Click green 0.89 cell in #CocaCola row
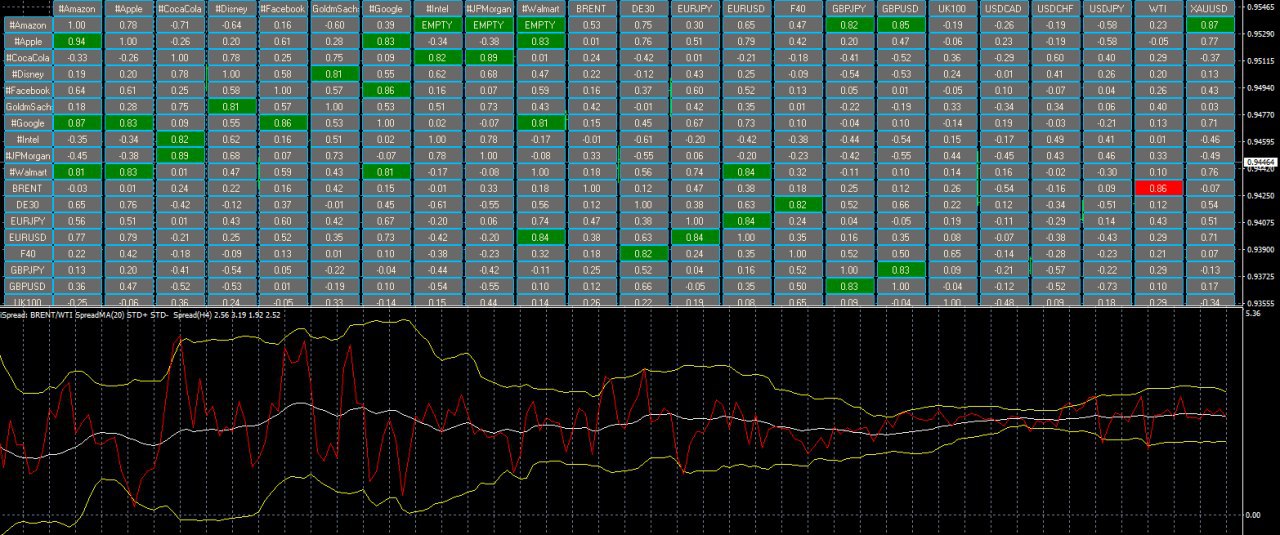The image size is (1280, 535). (489, 57)
